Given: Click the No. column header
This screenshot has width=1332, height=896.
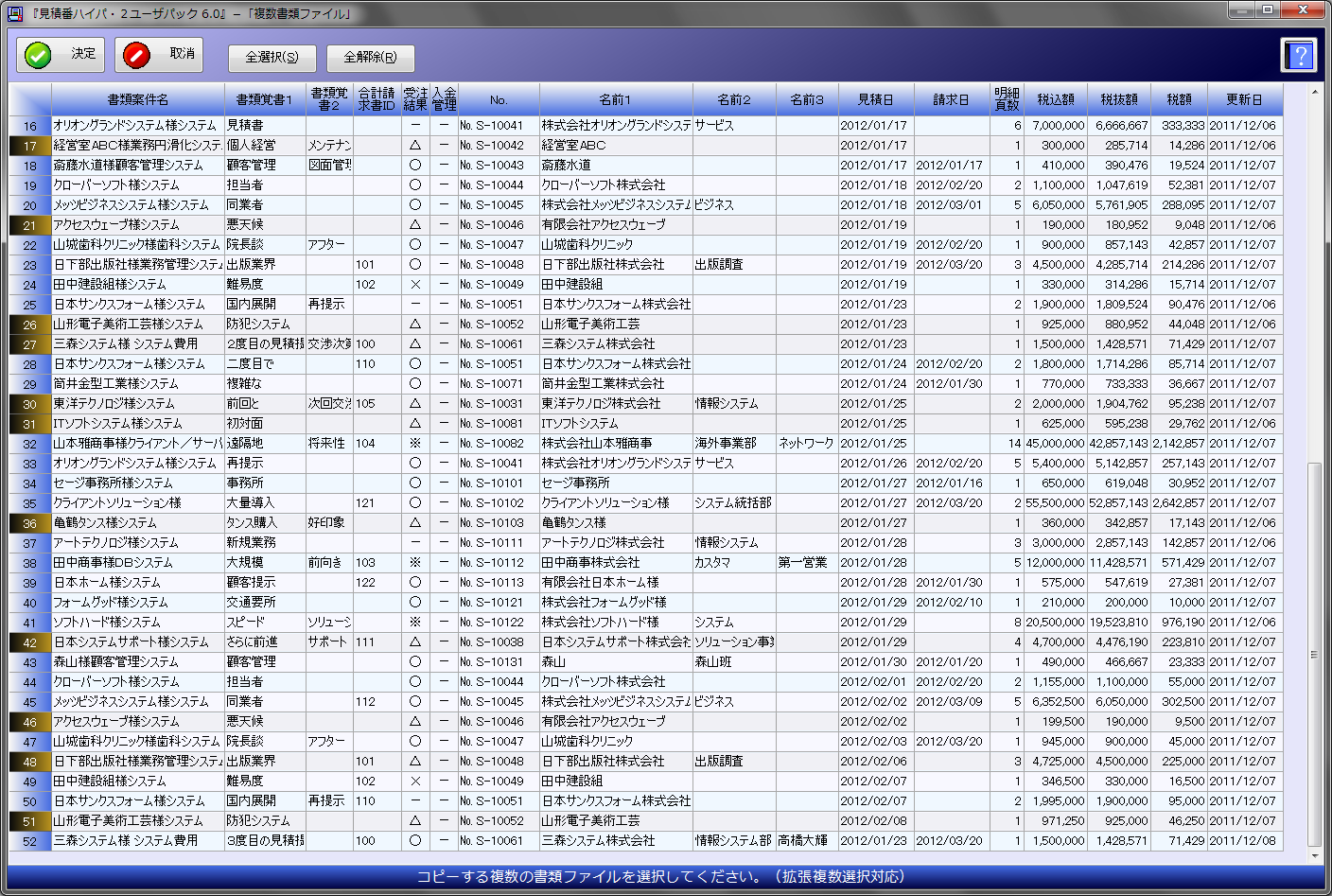Looking at the screenshot, I should click(x=499, y=99).
